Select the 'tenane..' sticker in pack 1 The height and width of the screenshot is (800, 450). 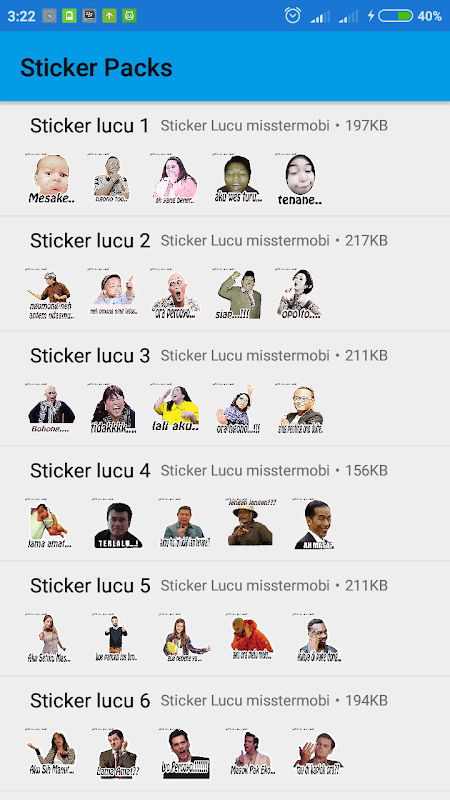coord(300,180)
